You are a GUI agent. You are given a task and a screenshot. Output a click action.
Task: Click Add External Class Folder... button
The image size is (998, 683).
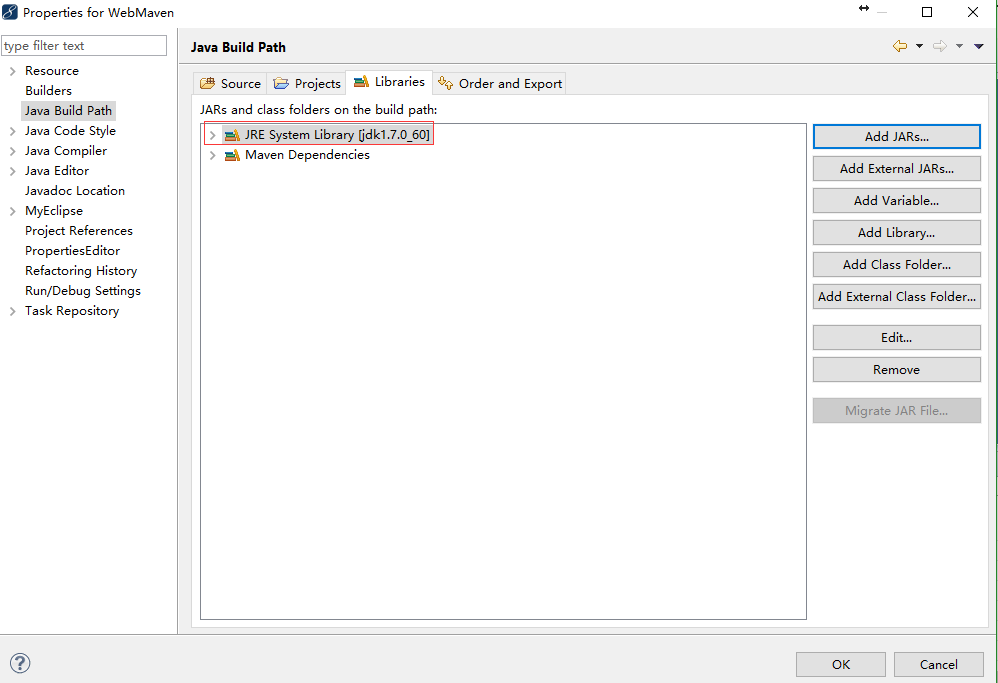click(896, 297)
